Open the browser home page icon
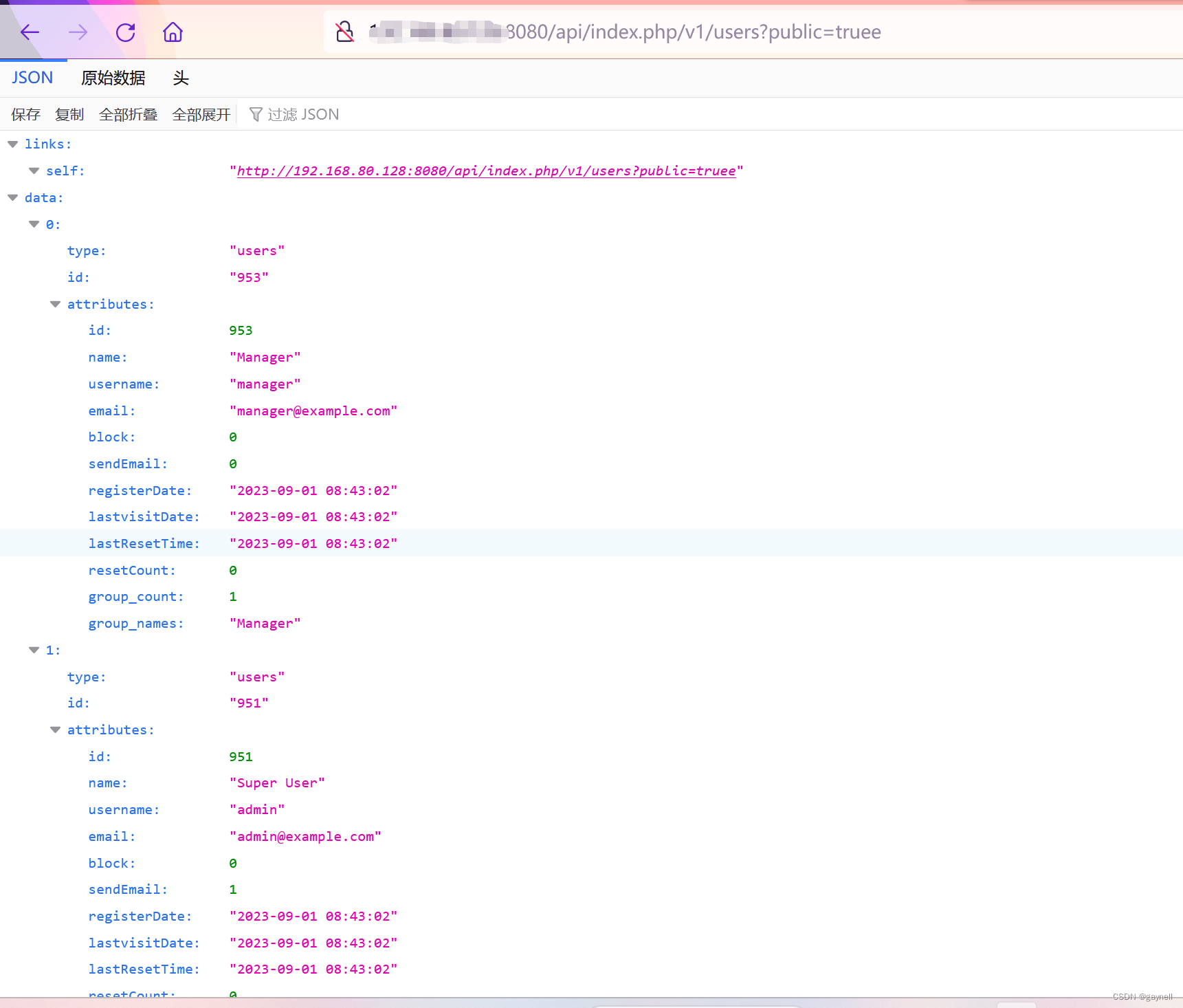The width and height of the screenshot is (1183, 1008). 173,32
